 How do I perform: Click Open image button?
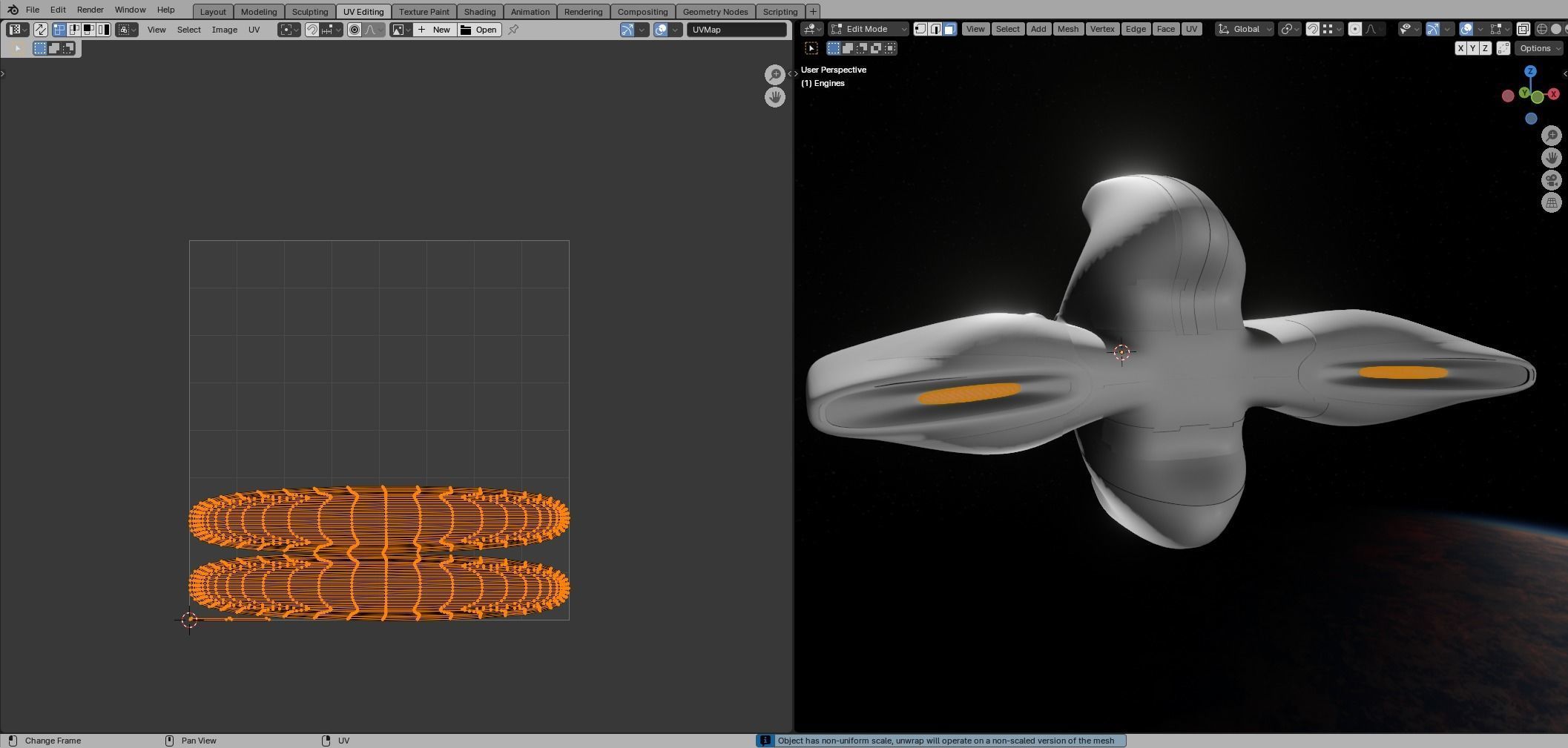(x=479, y=30)
